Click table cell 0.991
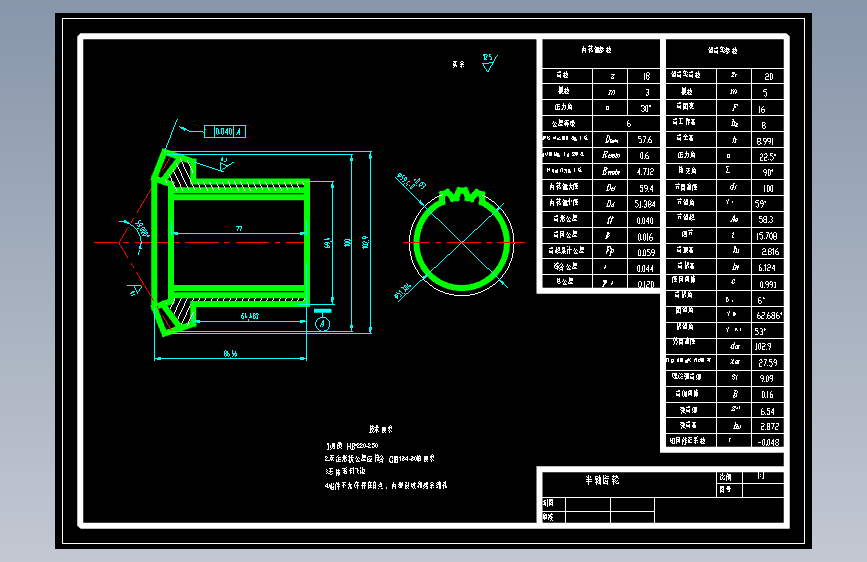 click(x=767, y=284)
